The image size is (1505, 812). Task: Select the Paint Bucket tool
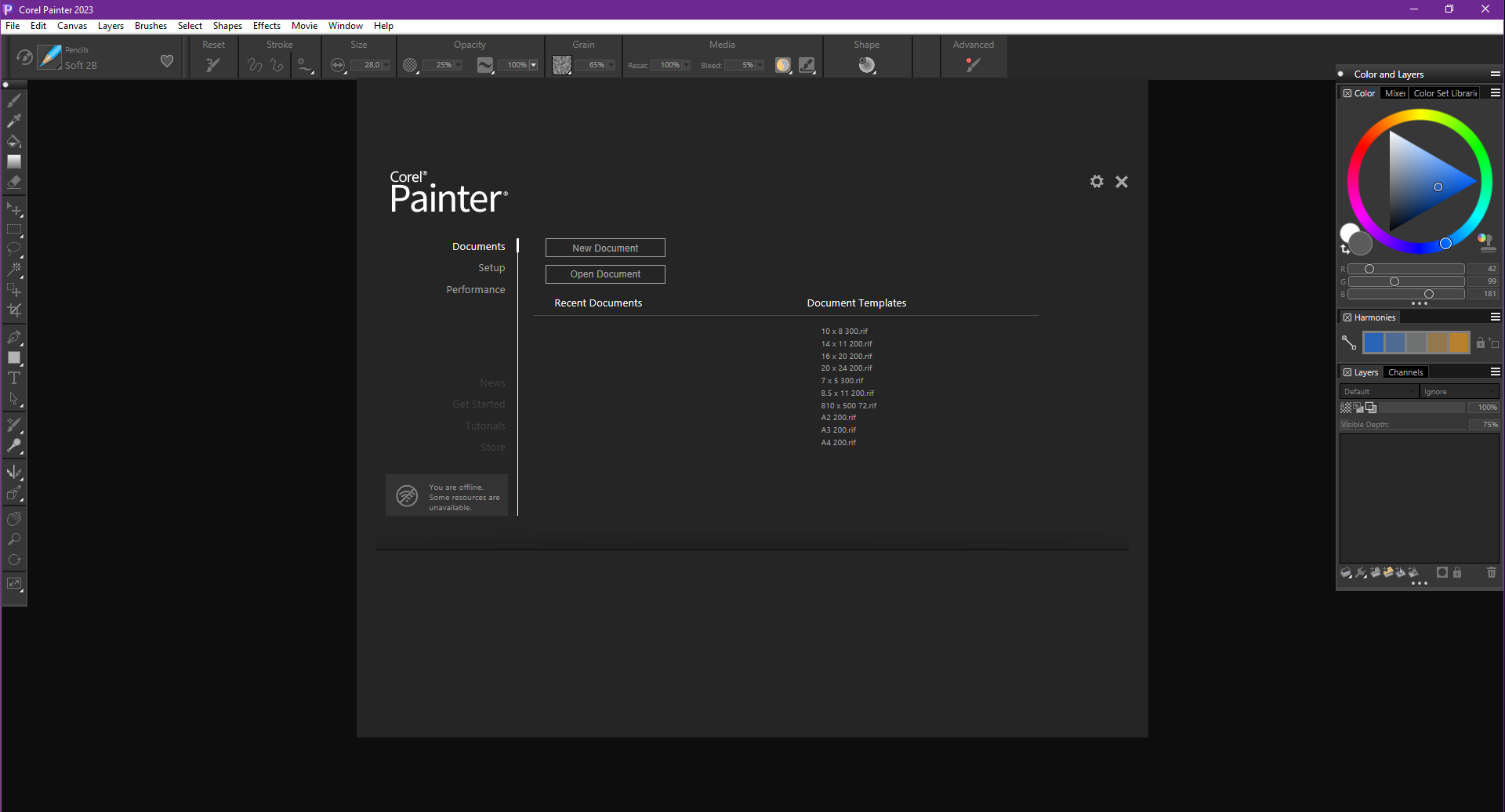(x=14, y=141)
